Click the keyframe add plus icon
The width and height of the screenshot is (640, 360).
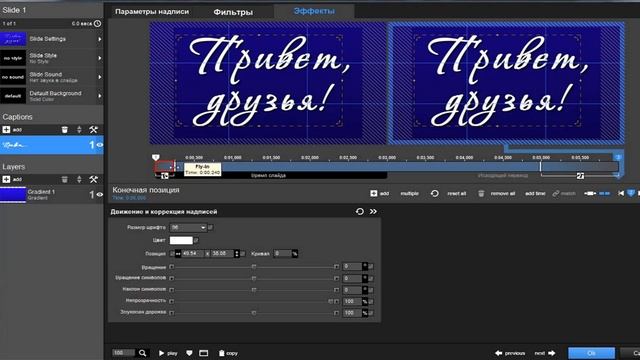pos(373,193)
